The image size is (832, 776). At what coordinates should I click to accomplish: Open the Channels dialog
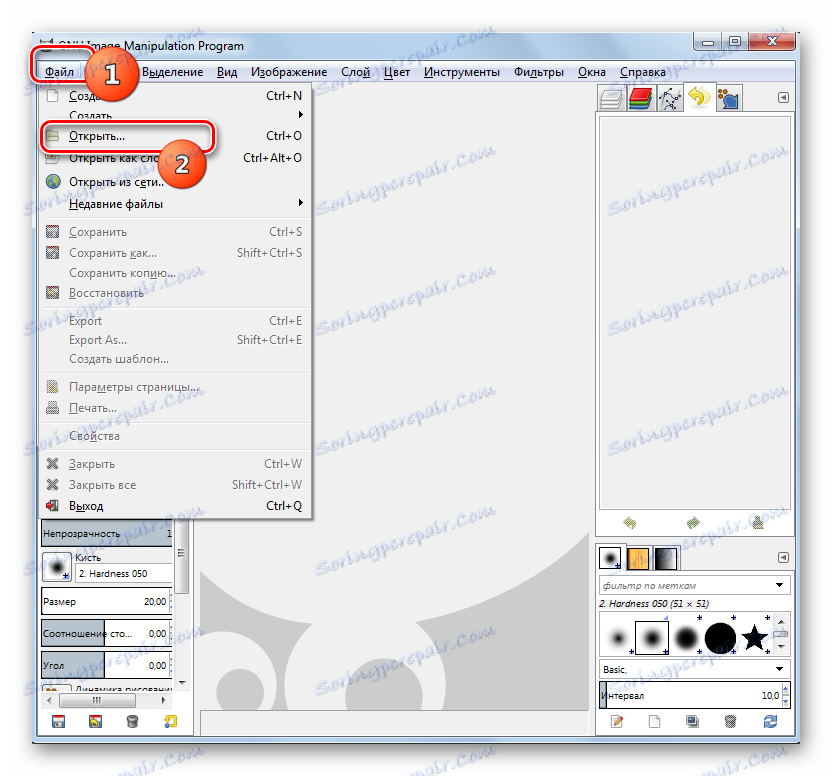point(640,97)
